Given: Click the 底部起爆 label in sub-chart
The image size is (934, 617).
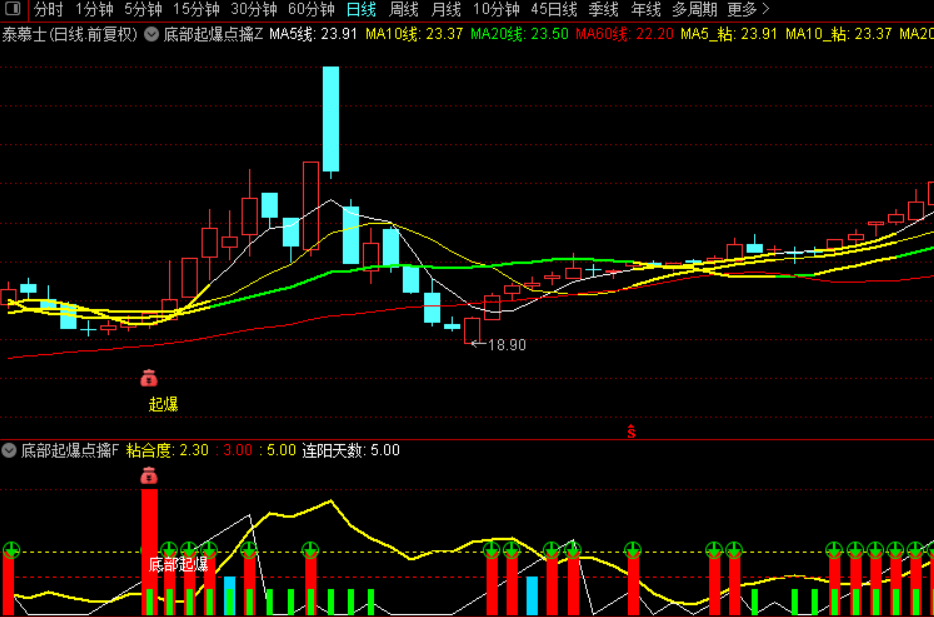Looking at the screenshot, I should [x=178, y=565].
